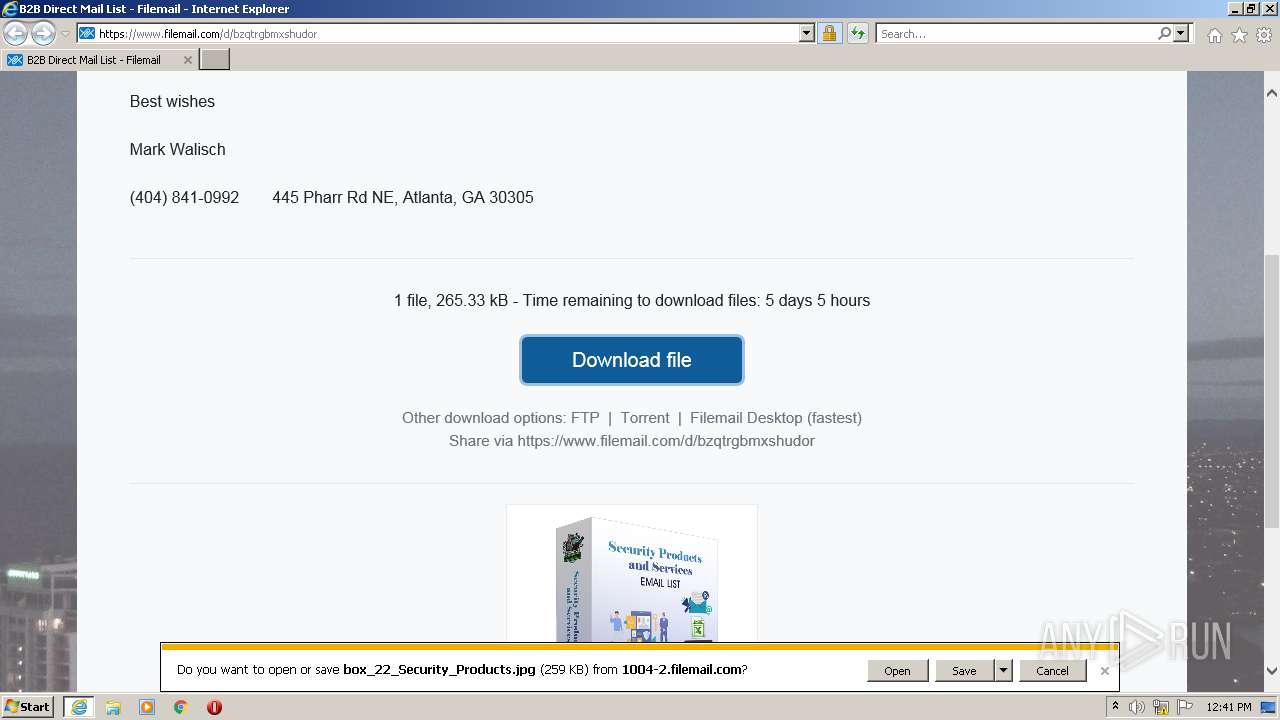Open Favorites star icon
Viewport: 1280px width, 720px height.
click(1239, 35)
